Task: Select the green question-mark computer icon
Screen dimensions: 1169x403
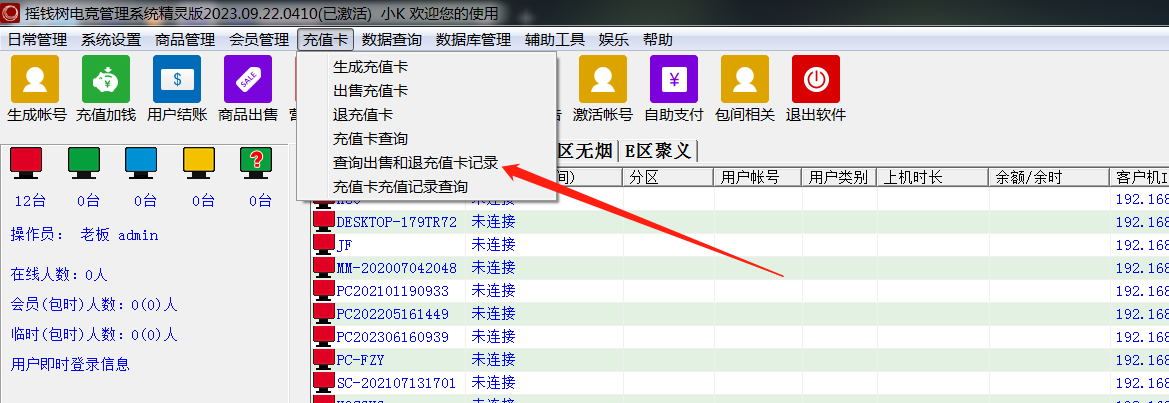Action: pyautogui.click(x=257, y=161)
